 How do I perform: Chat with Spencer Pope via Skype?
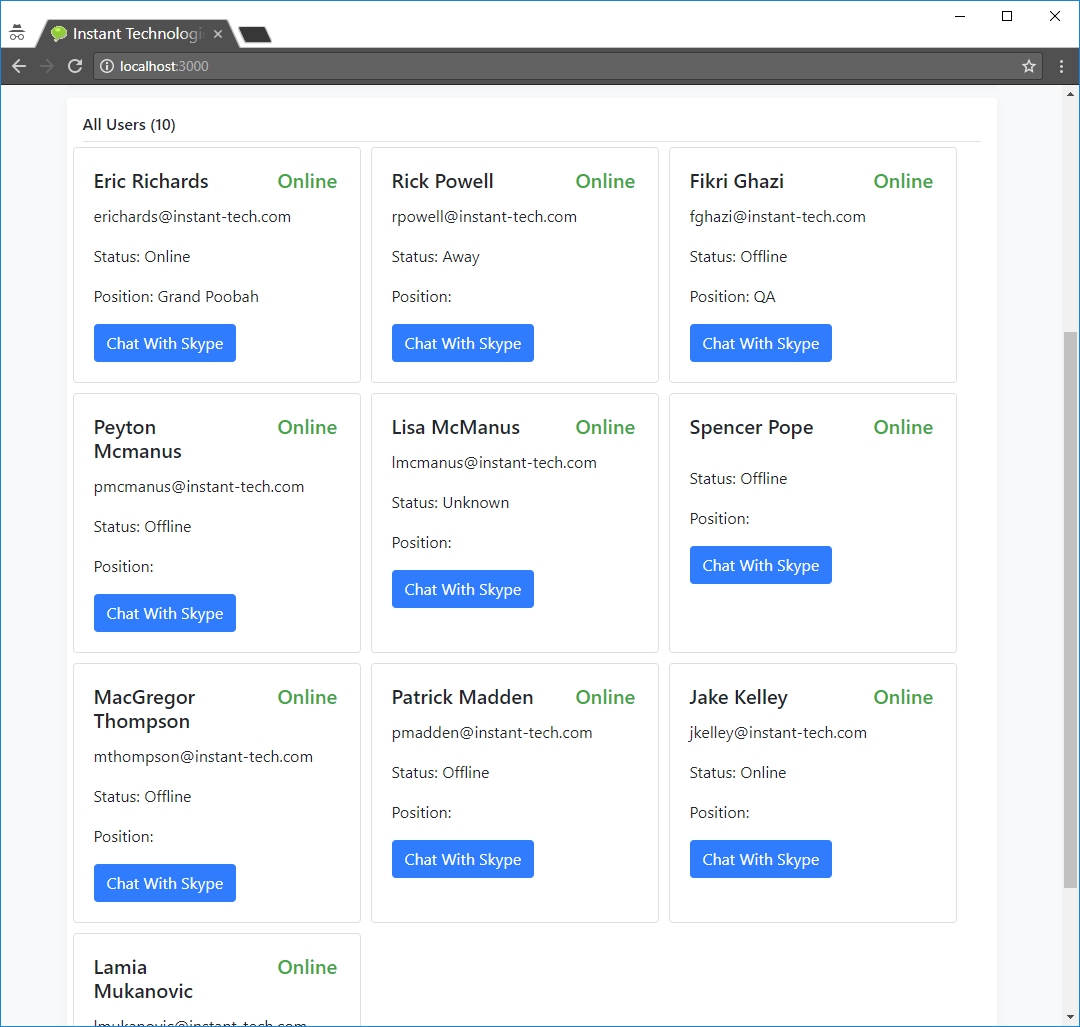click(x=761, y=565)
